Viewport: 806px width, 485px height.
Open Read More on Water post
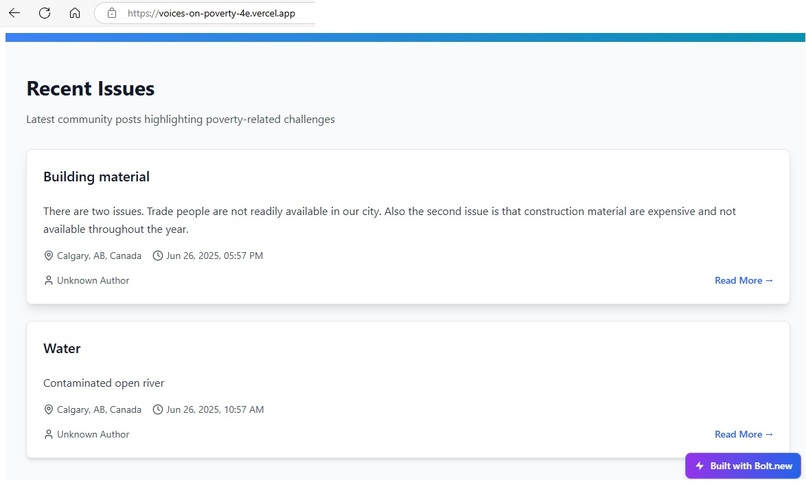tap(744, 434)
